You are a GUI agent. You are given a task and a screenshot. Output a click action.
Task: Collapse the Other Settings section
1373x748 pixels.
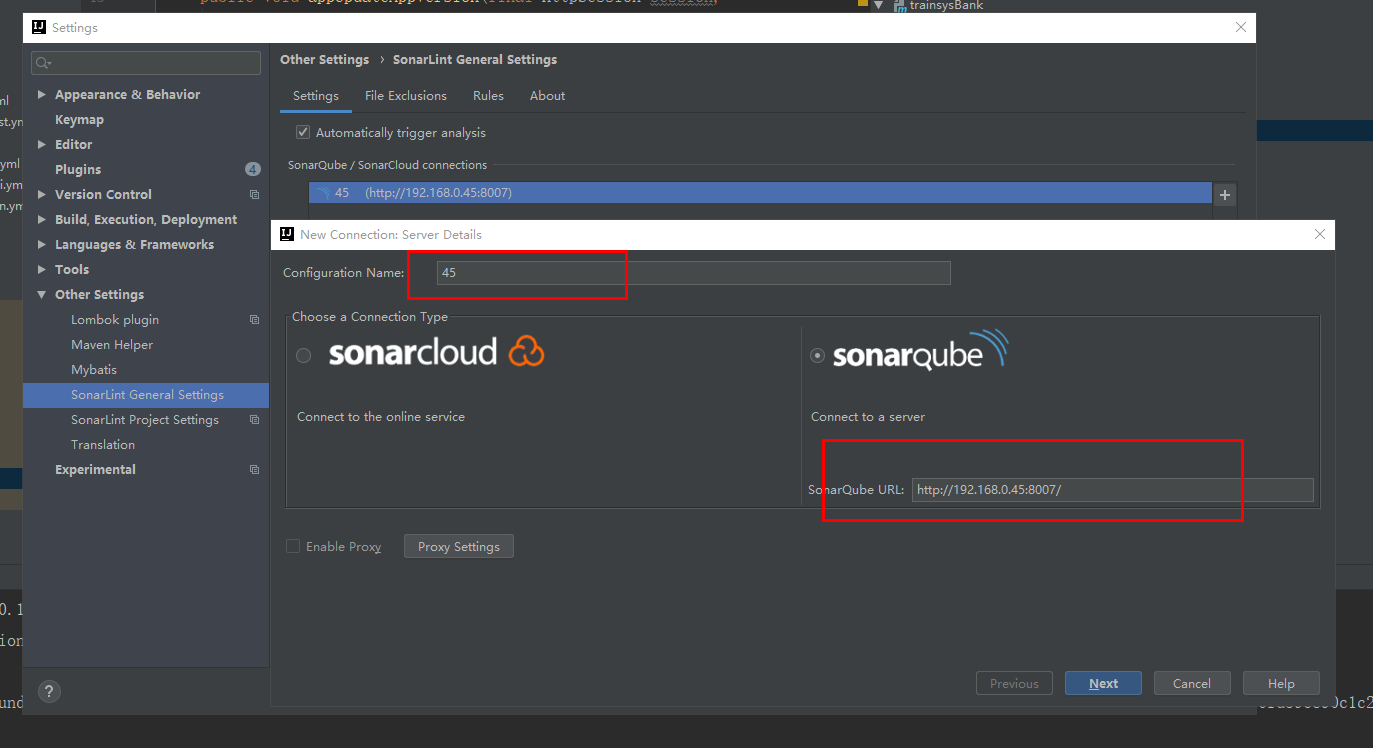[x=42, y=295]
